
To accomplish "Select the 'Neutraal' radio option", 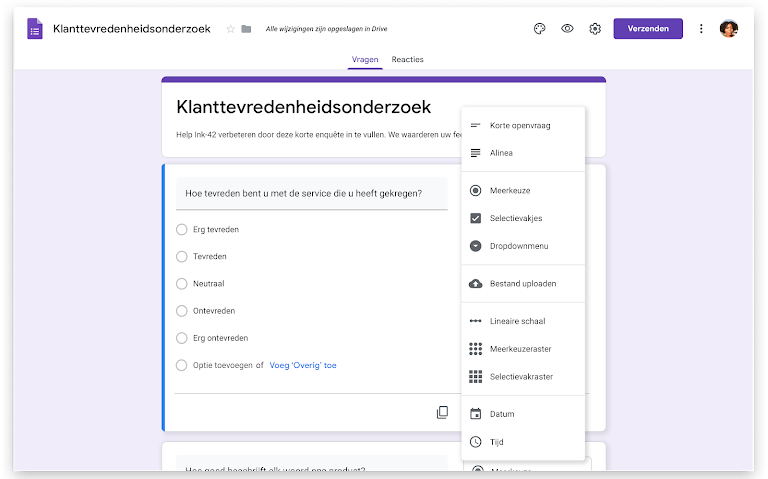I will tap(182, 284).
